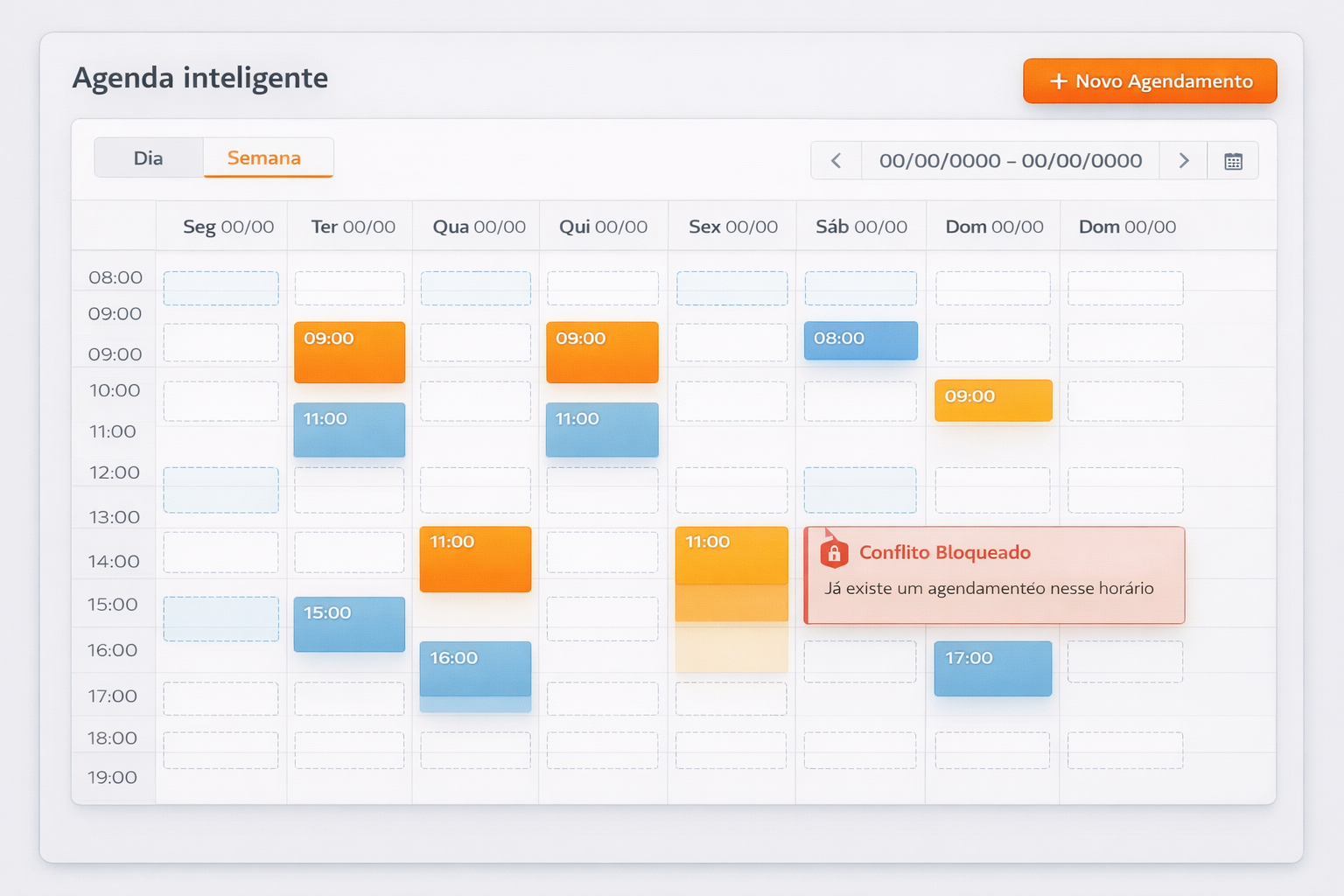Open the 09:00 orange appointment on Dom
The image size is (1344, 896).
[x=992, y=400]
